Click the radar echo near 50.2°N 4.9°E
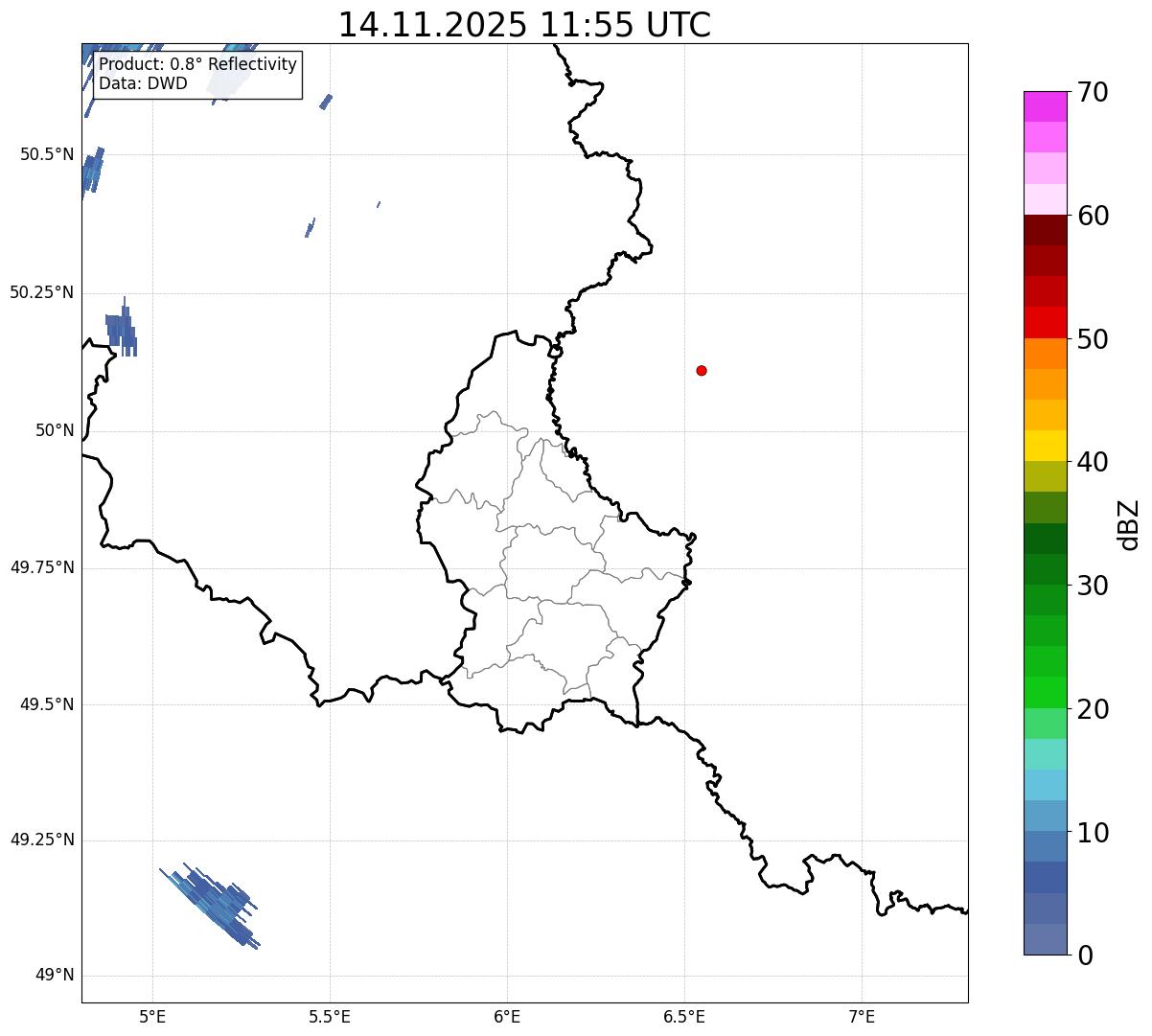 coord(122,327)
